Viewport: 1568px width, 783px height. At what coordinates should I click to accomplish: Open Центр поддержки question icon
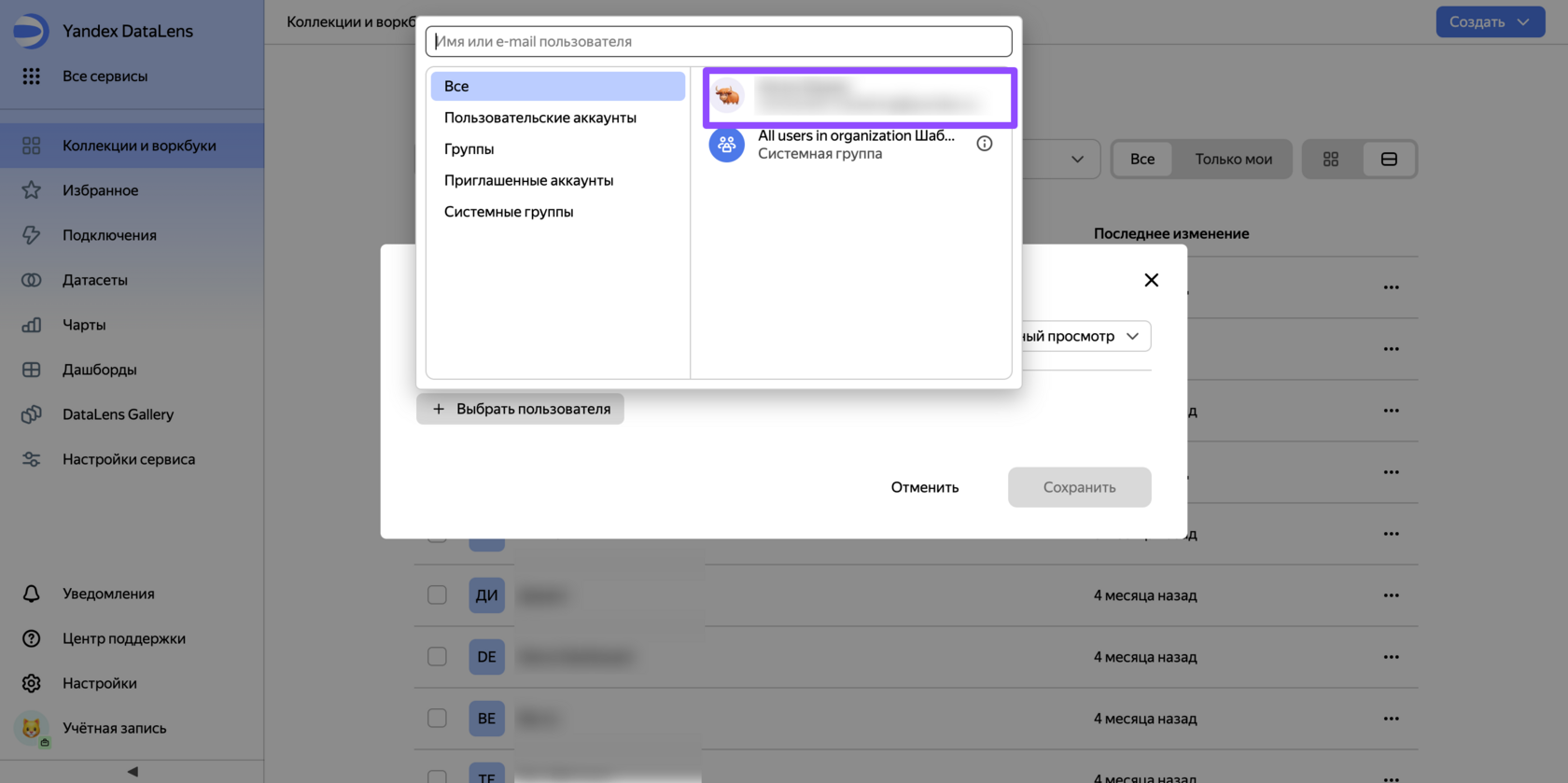(x=31, y=638)
